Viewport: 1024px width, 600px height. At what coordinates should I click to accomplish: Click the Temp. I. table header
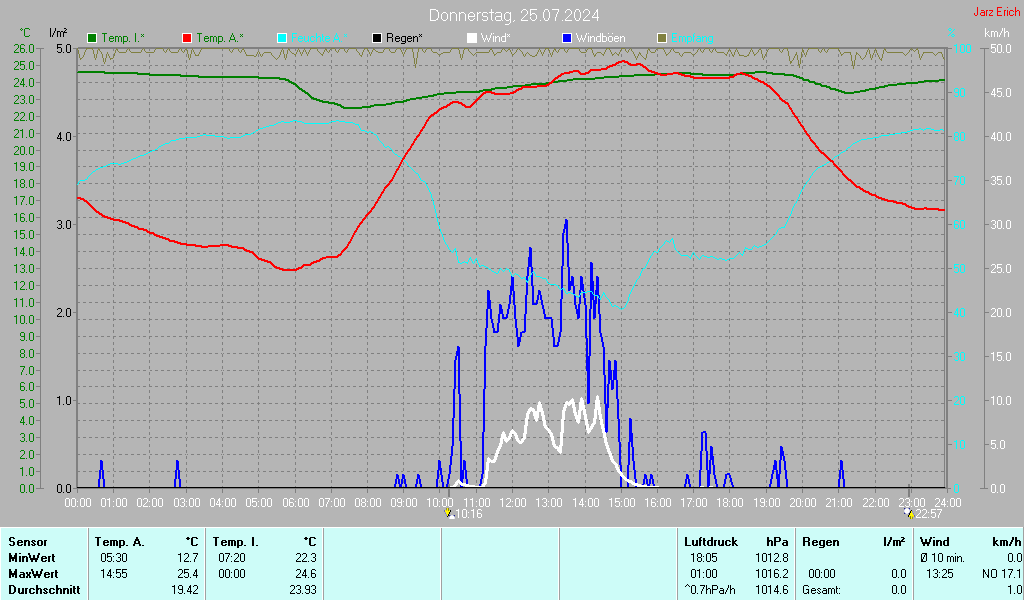[x=236, y=542]
